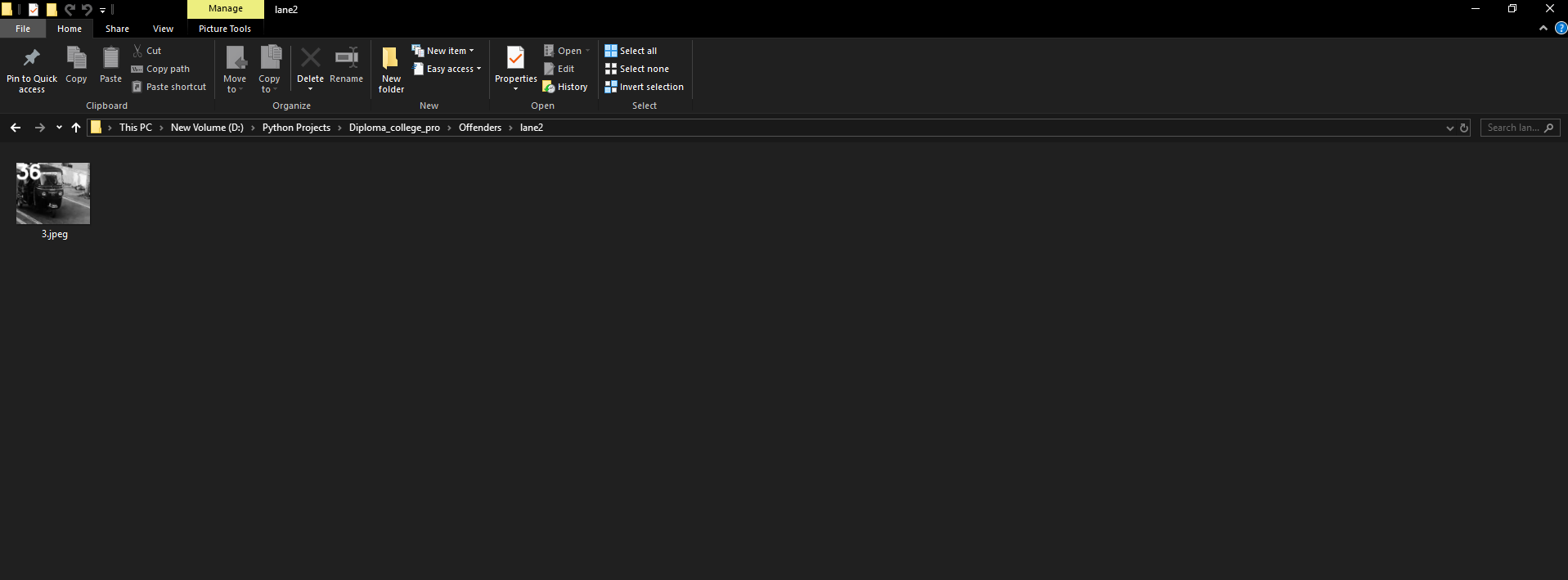Click Select all
Image resolution: width=1568 pixels, height=580 pixels.
coord(631,51)
